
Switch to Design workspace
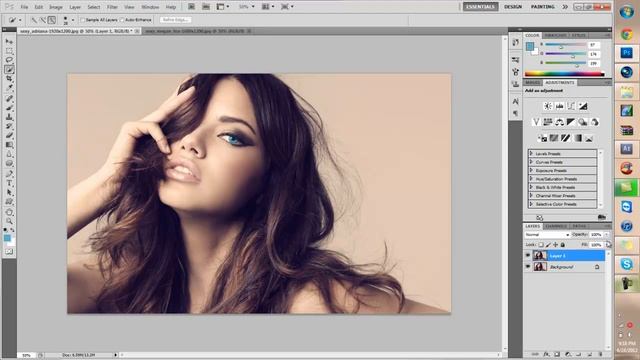click(513, 7)
